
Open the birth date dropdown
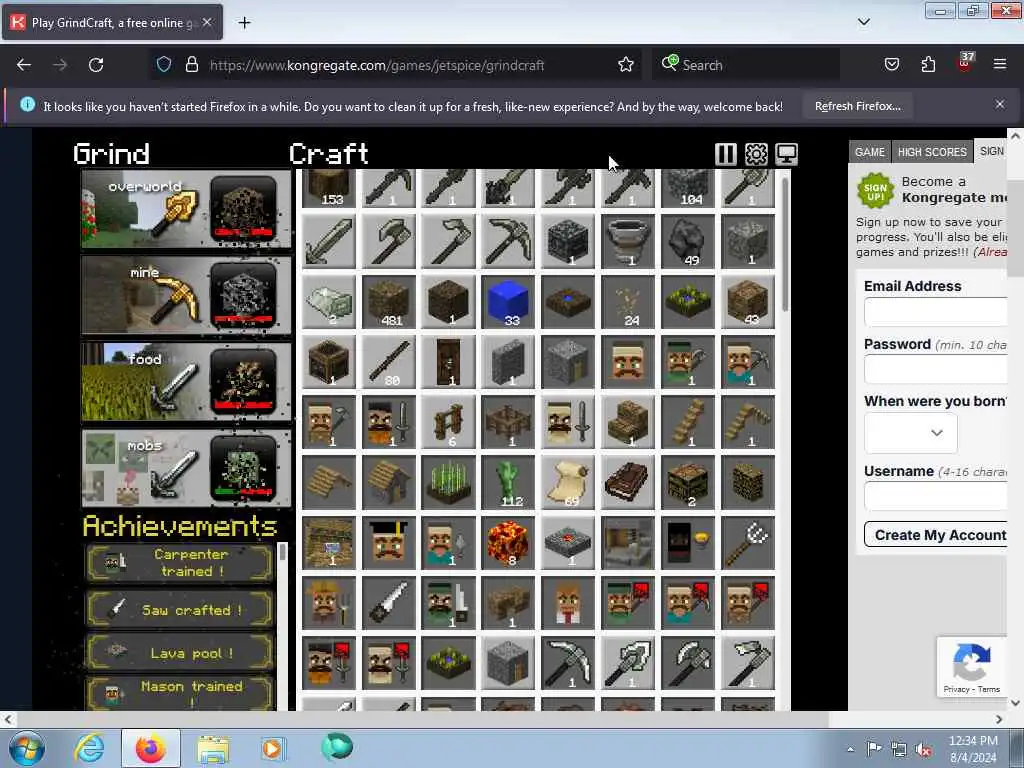click(910, 432)
